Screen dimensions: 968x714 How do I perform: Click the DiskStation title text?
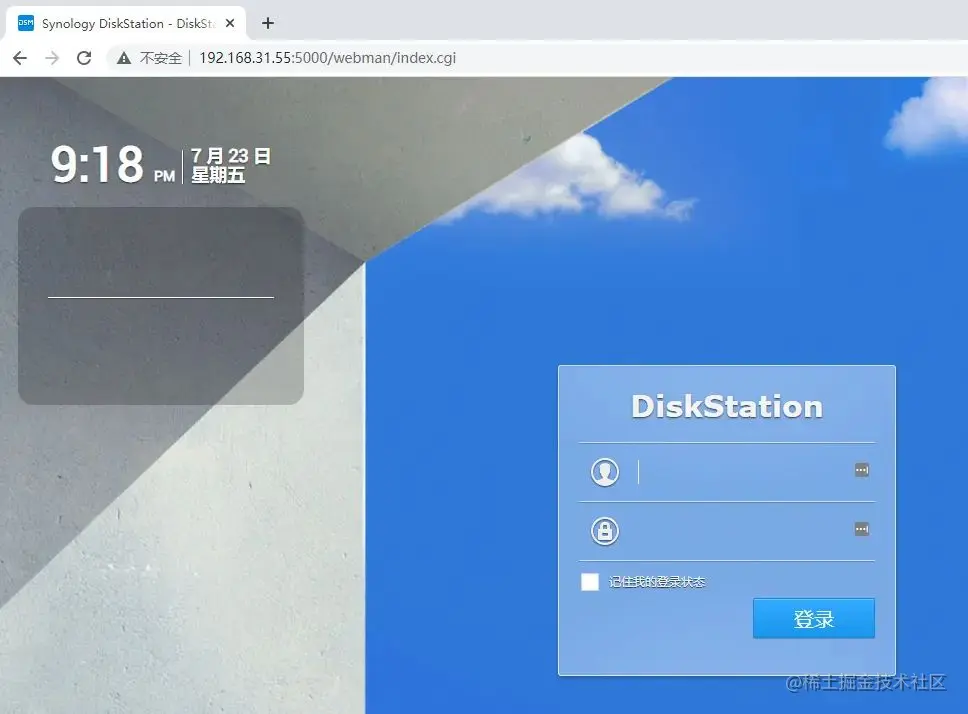tap(727, 407)
